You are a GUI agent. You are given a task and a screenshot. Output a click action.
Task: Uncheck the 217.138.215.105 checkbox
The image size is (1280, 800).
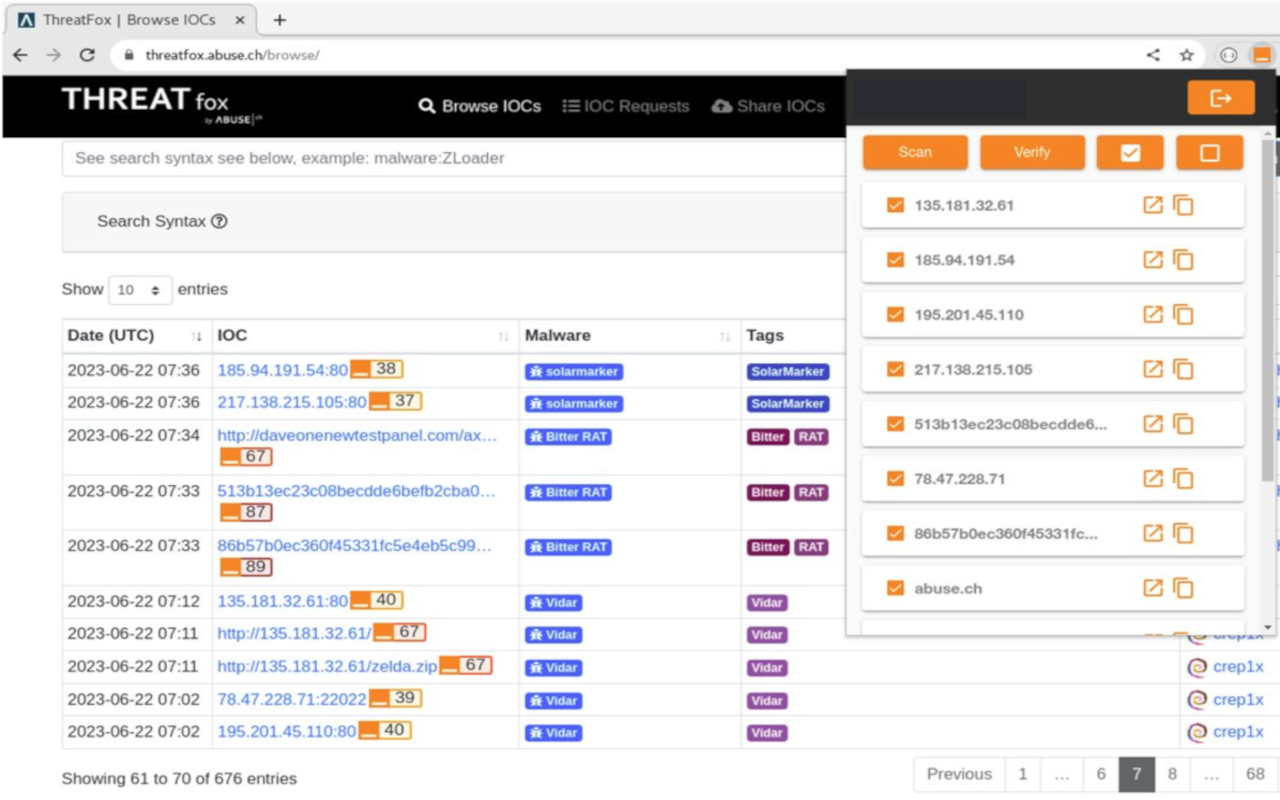tap(895, 369)
